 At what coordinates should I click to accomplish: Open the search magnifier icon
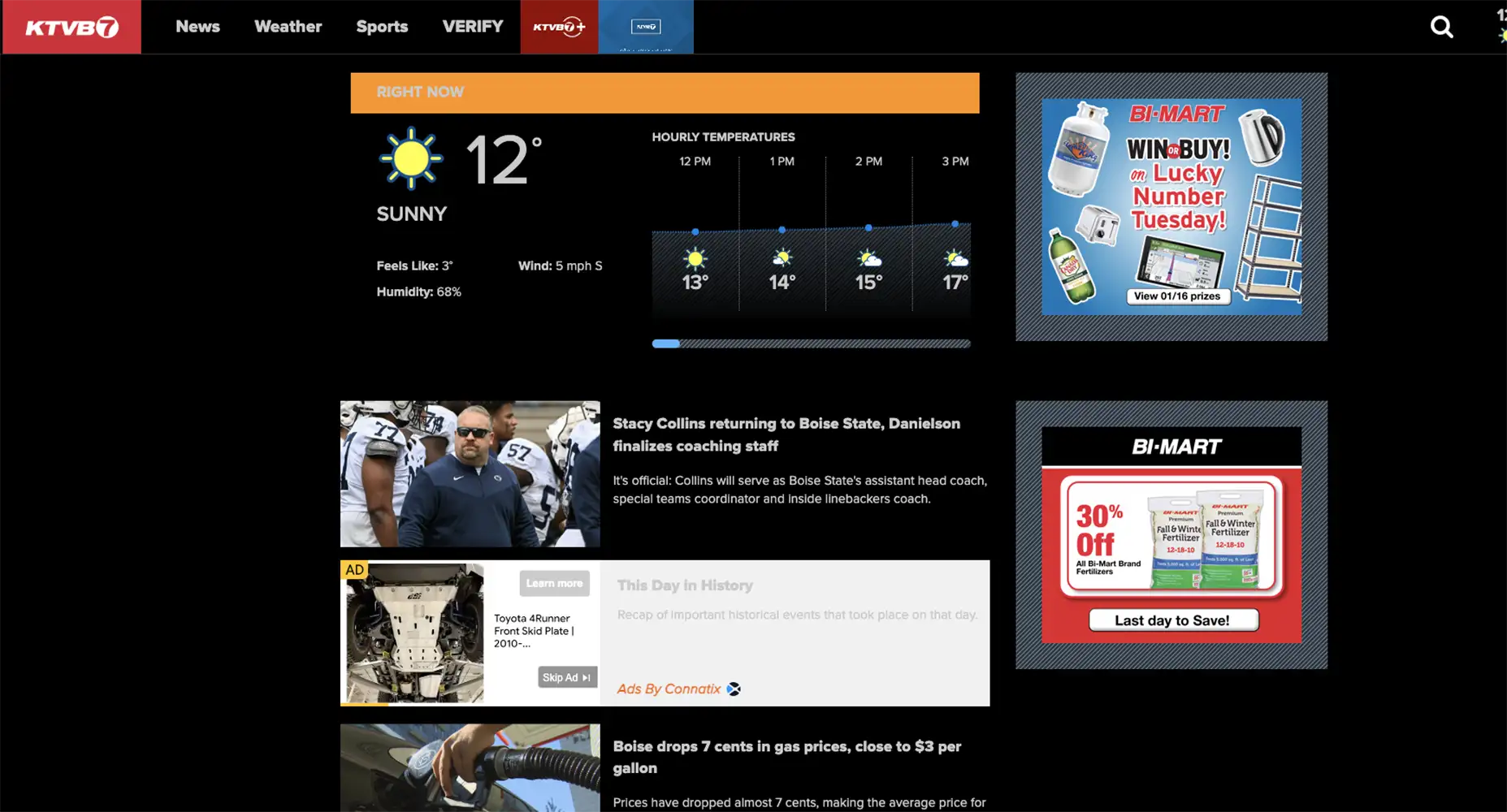click(x=1441, y=27)
